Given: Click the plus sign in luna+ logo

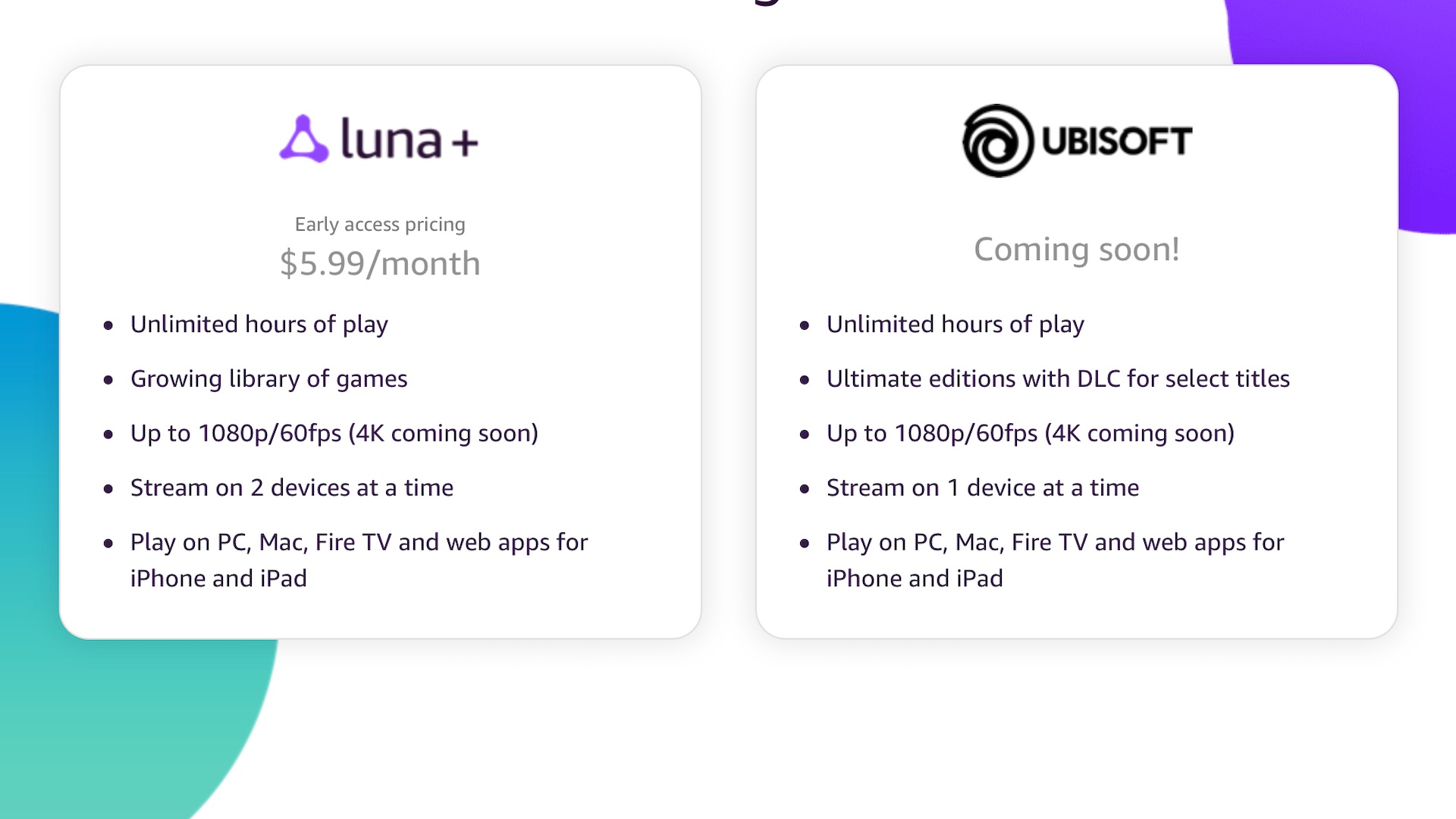Looking at the screenshot, I should click(465, 143).
